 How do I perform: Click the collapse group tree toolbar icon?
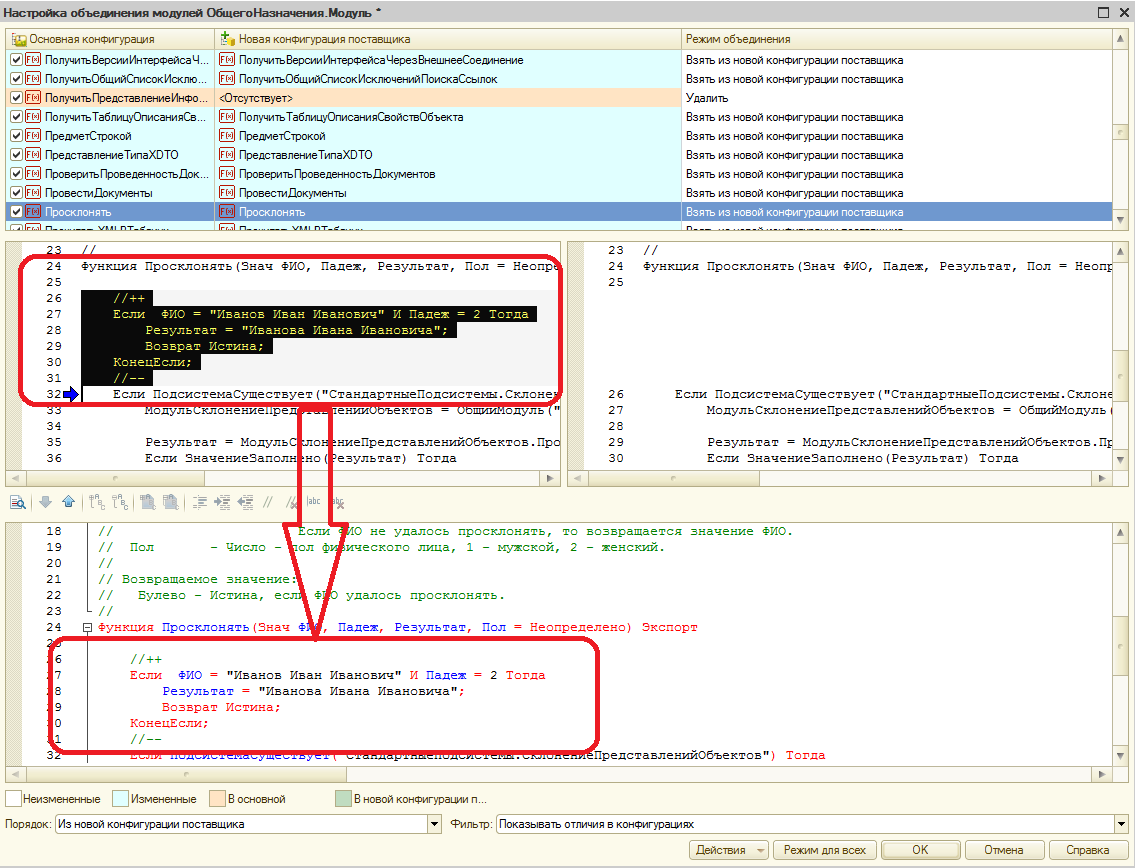120,502
